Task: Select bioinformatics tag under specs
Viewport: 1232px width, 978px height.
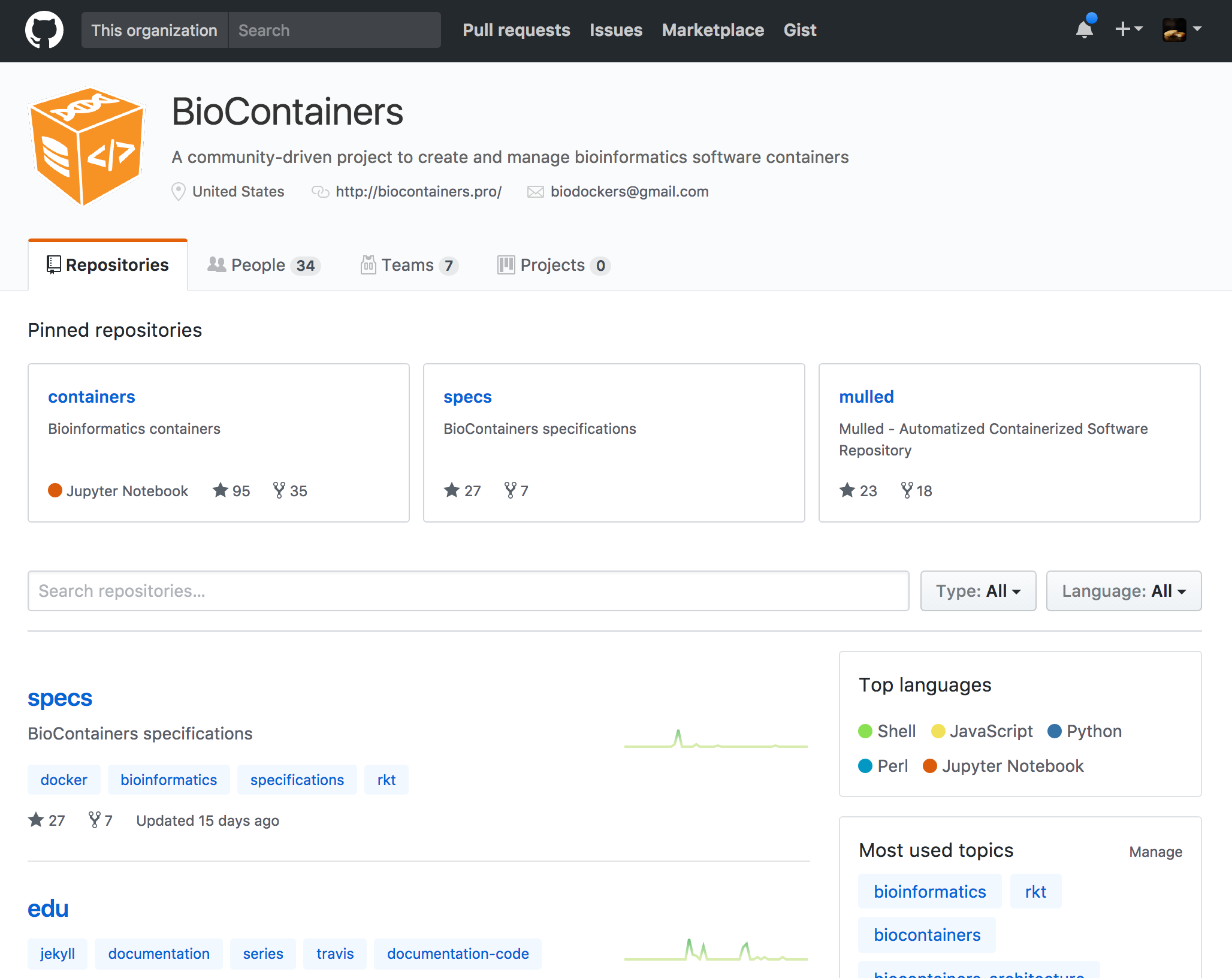Action: coord(169,780)
